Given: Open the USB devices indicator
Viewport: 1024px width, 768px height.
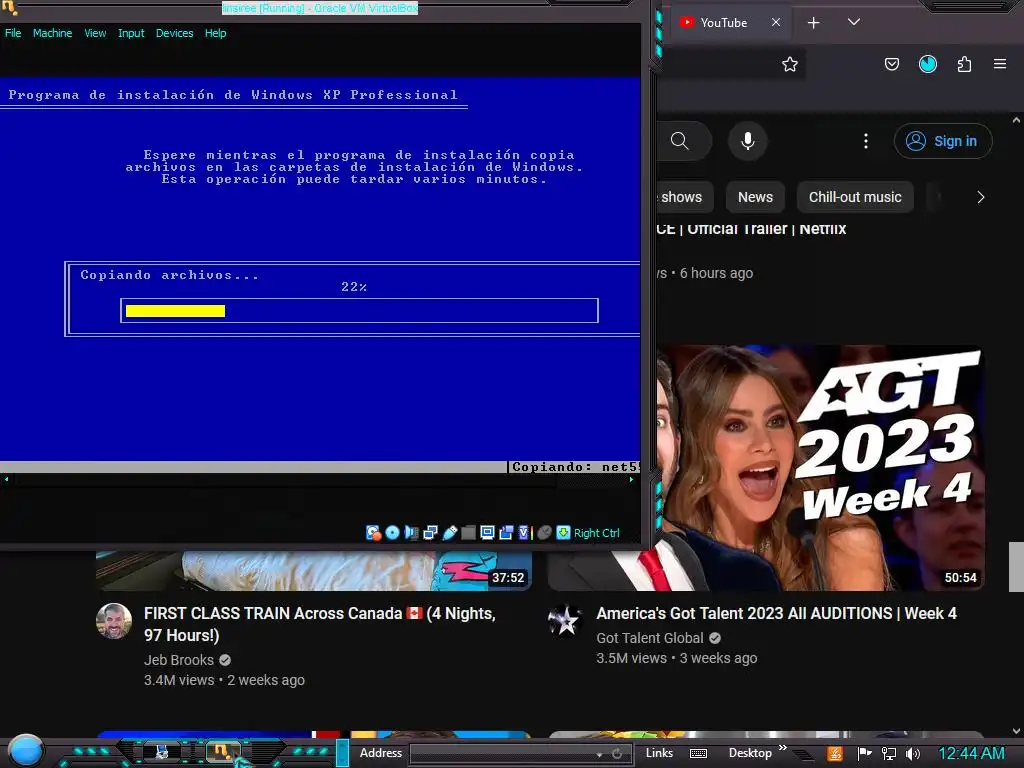Looking at the screenshot, I should (449, 533).
